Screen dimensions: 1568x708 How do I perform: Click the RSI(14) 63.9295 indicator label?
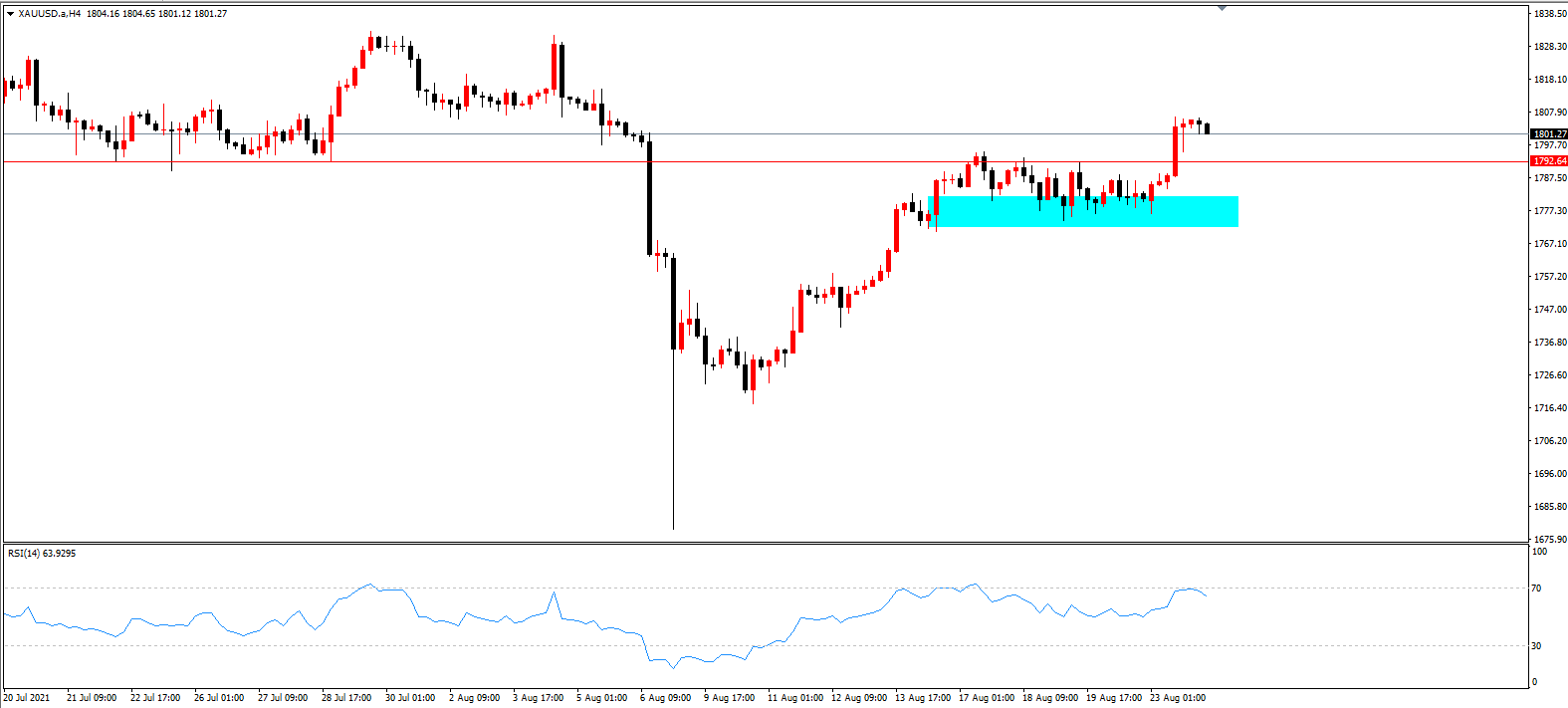click(41, 553)
